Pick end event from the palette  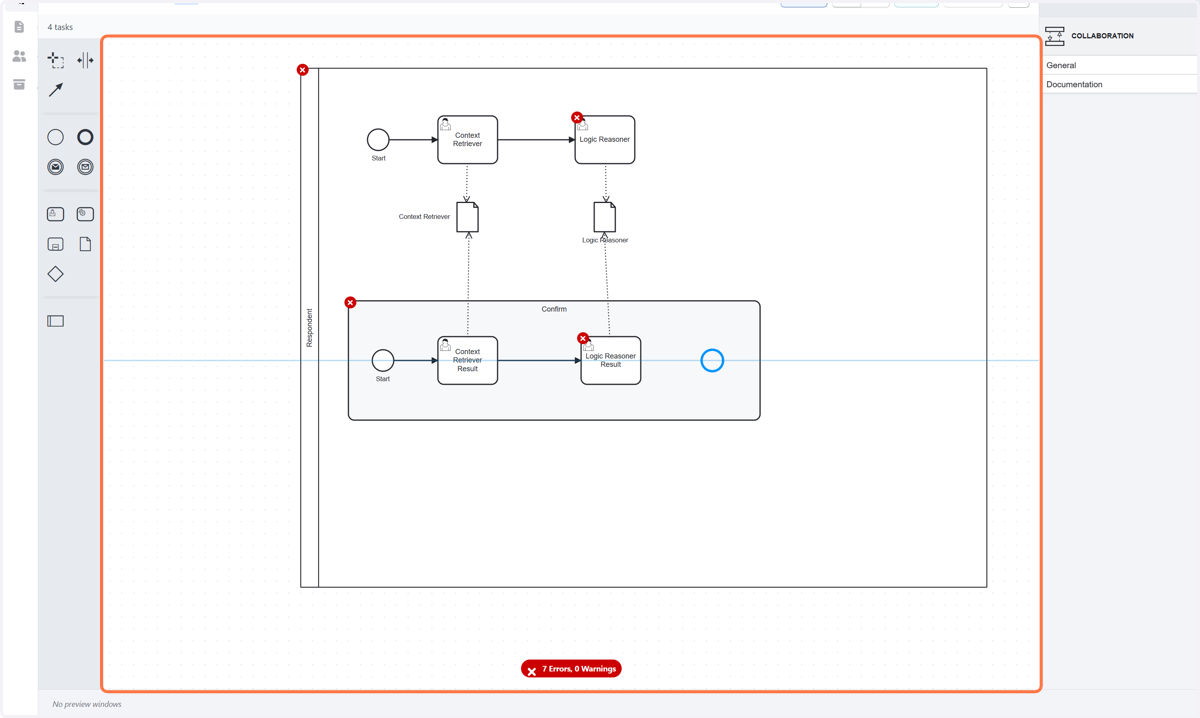(x=85, y=137)
